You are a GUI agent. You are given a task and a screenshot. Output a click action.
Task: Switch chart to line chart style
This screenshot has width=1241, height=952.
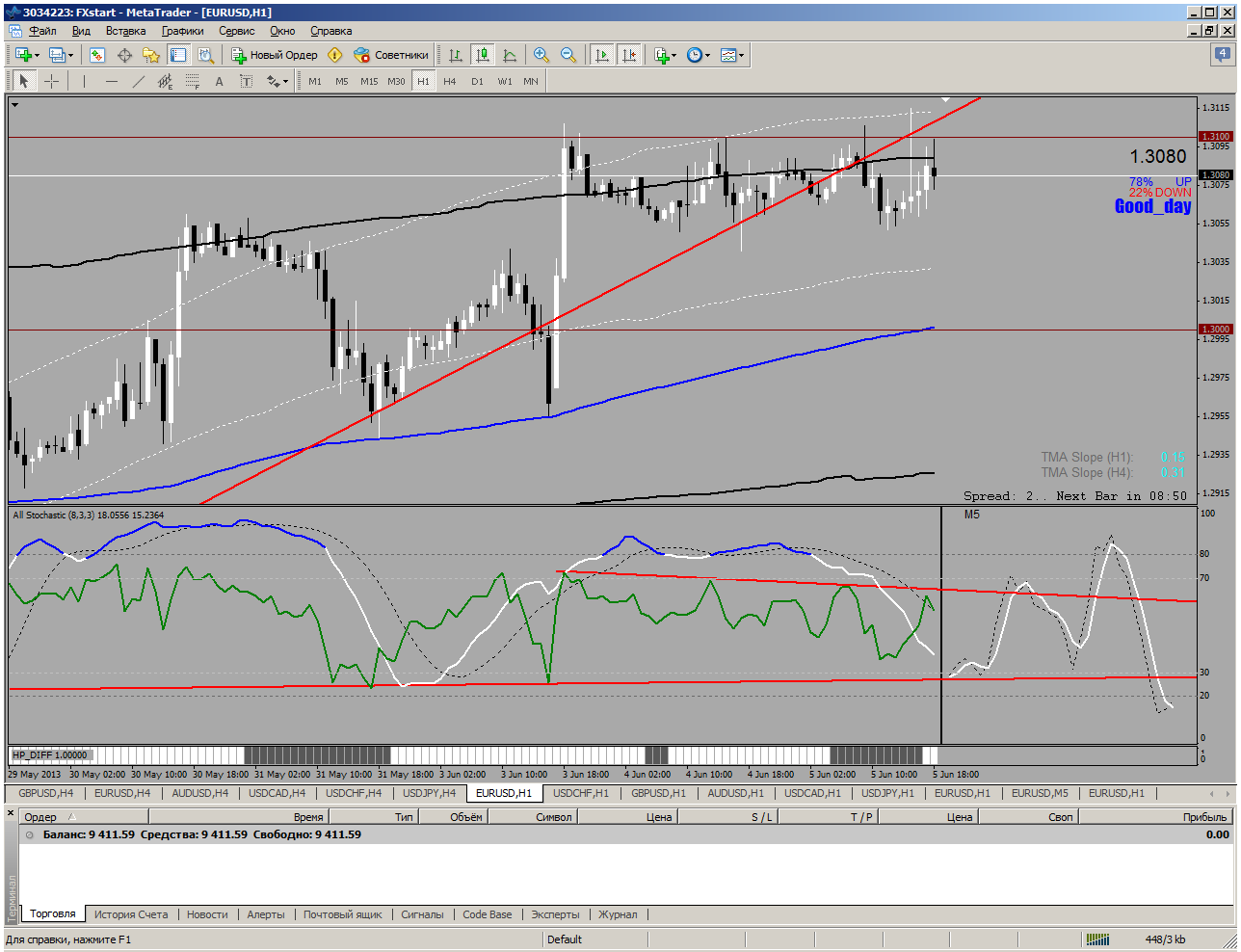pyautogui.click(x=510, y=55)
